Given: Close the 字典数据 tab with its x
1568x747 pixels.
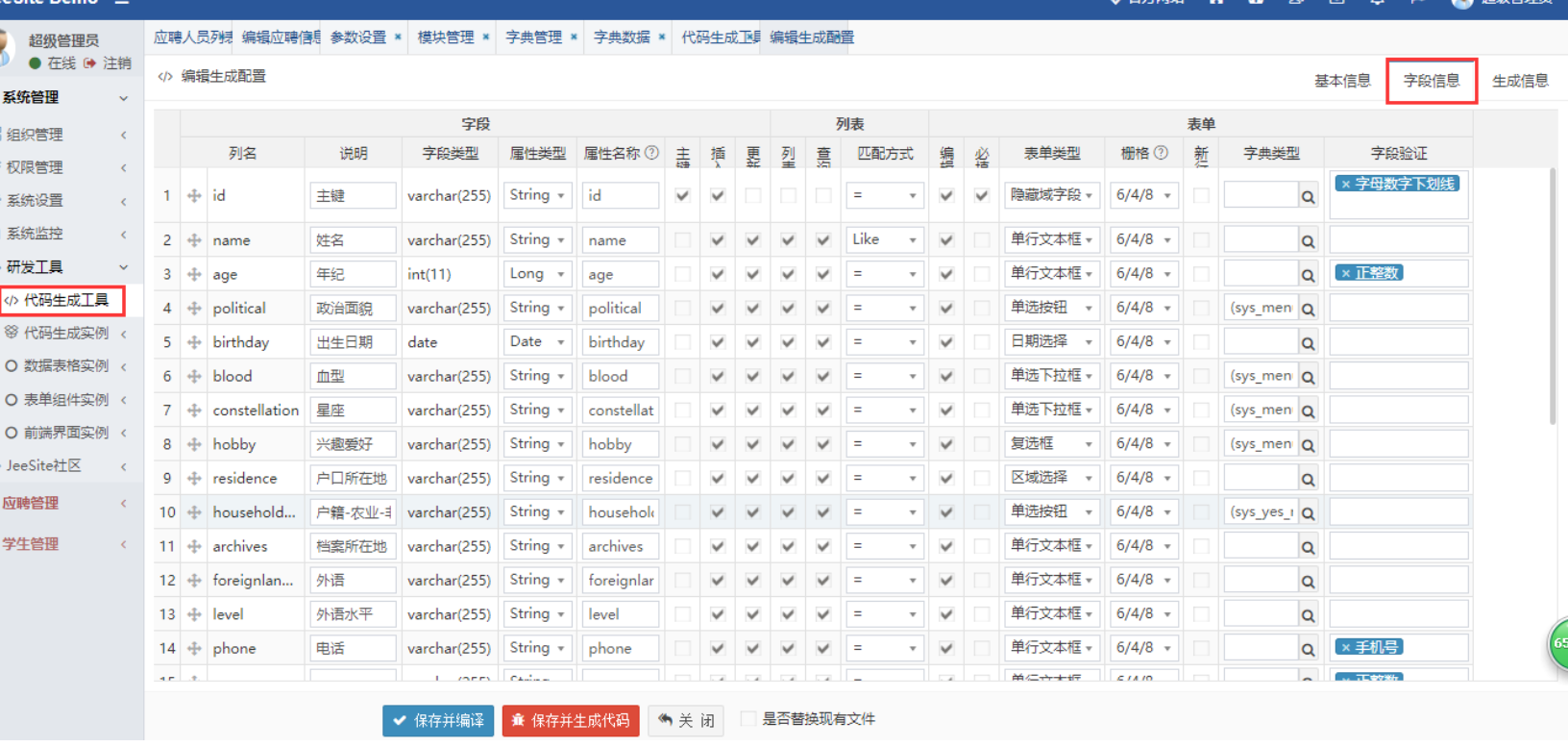Looking at the screenshot, I should tap(662, 37).
